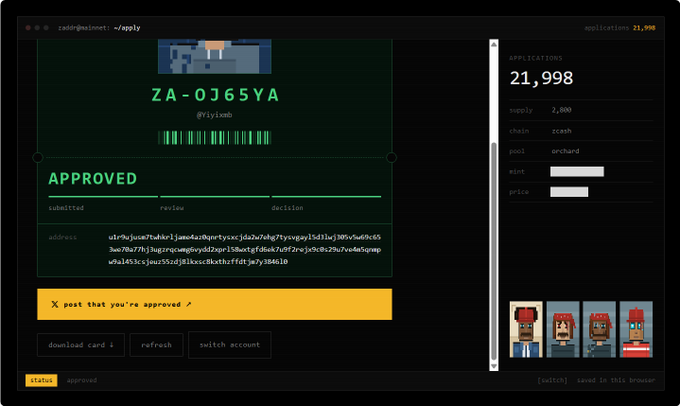Click the pool value orchard

click(x=565, y=151)
